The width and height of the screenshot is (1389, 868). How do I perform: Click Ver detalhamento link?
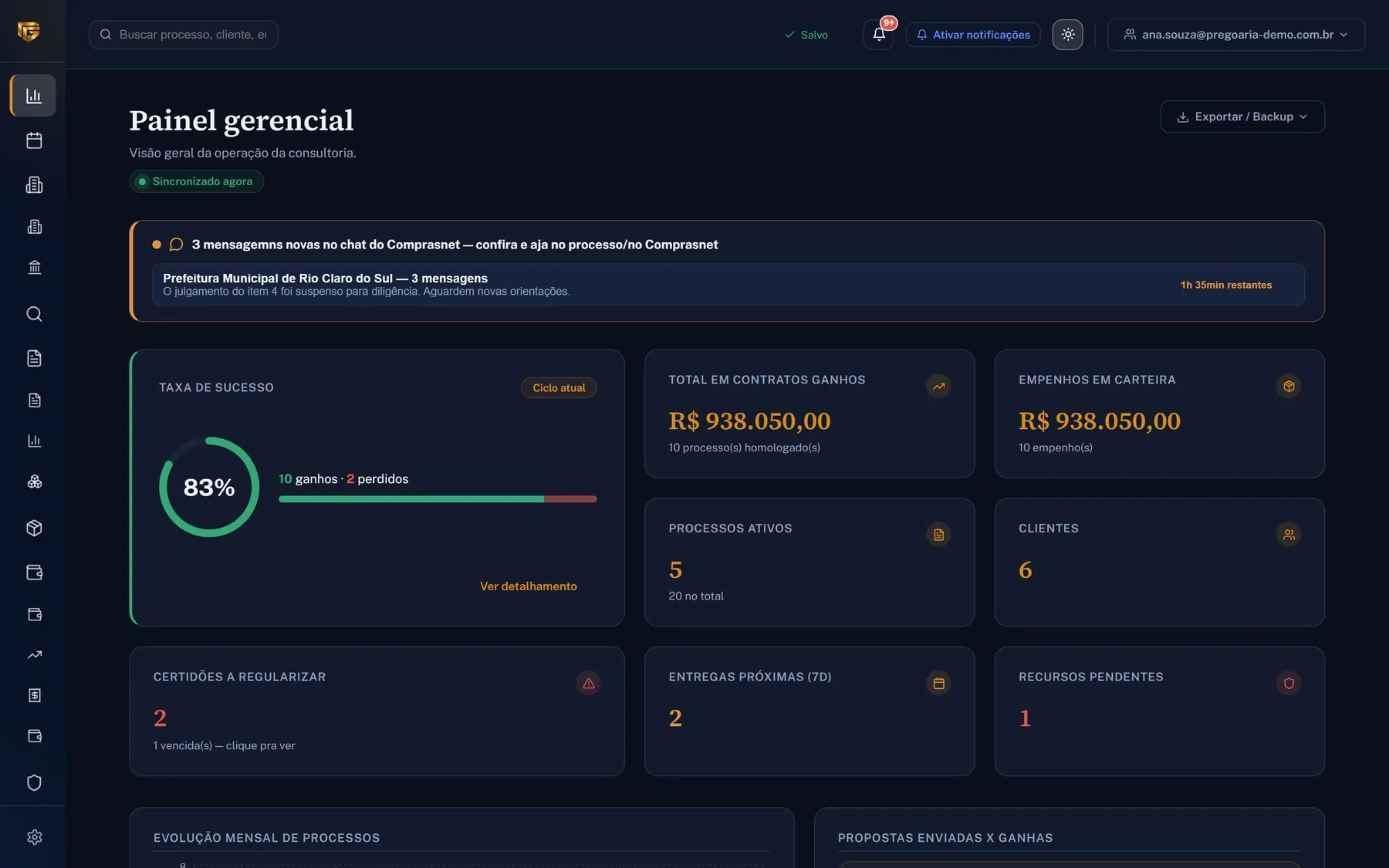pos(529,586)
